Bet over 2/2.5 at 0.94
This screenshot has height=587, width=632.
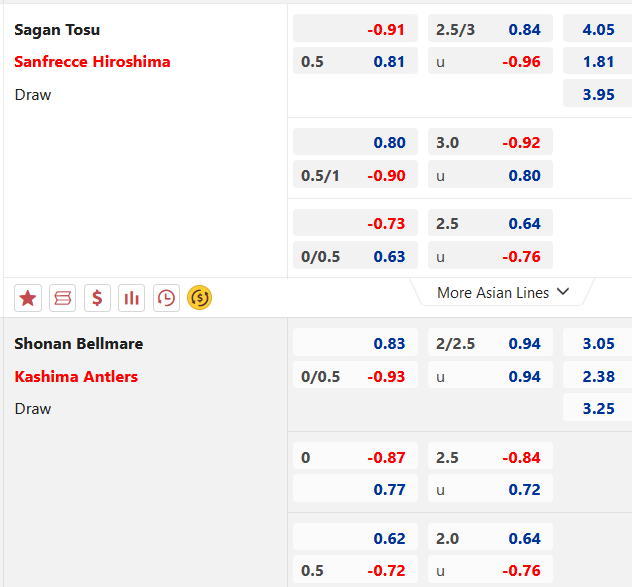[490, 343]
